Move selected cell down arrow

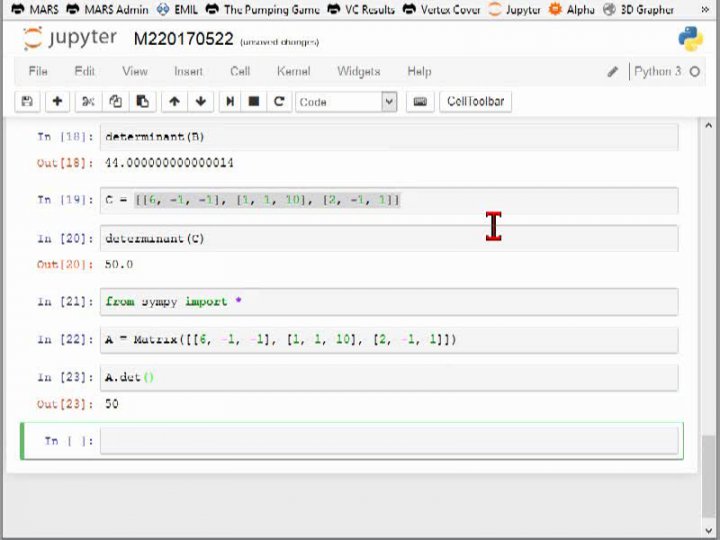tap(201, 101)
